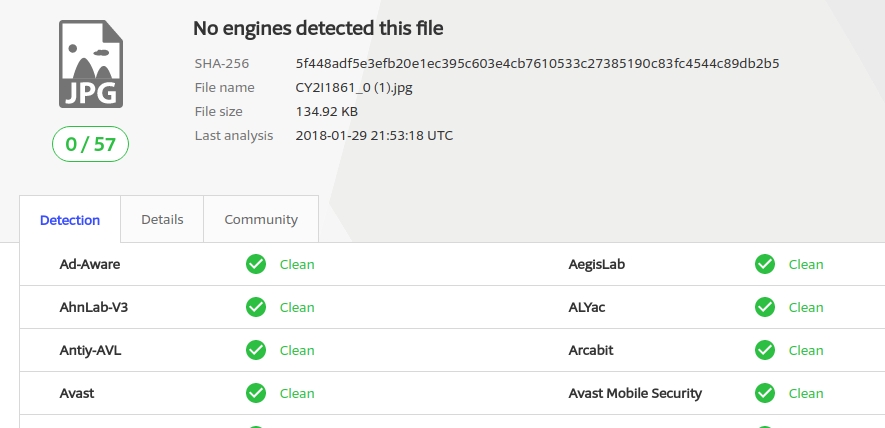
Task: Click the file name CY2I1861_0 (1).jpg
Action: click(355, 87)
